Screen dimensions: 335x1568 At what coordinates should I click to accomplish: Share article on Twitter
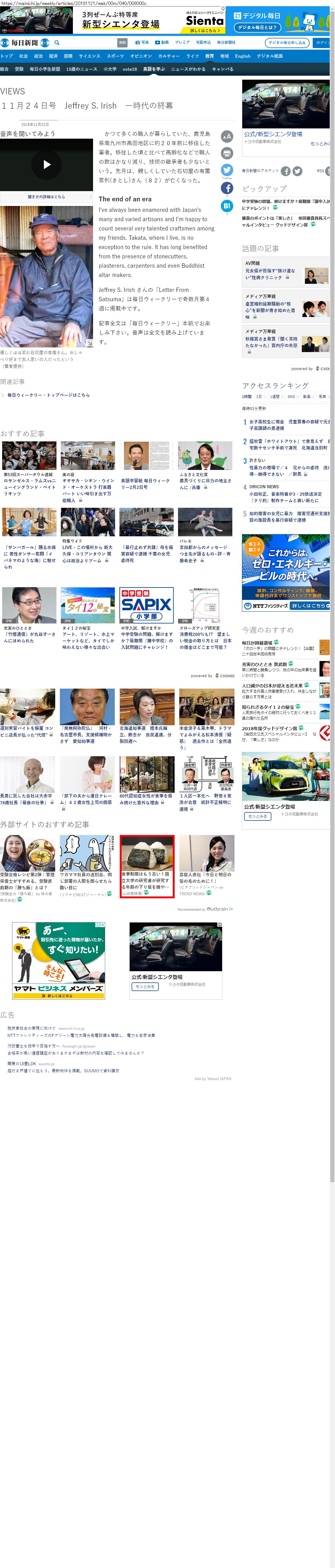click(226, 170)
